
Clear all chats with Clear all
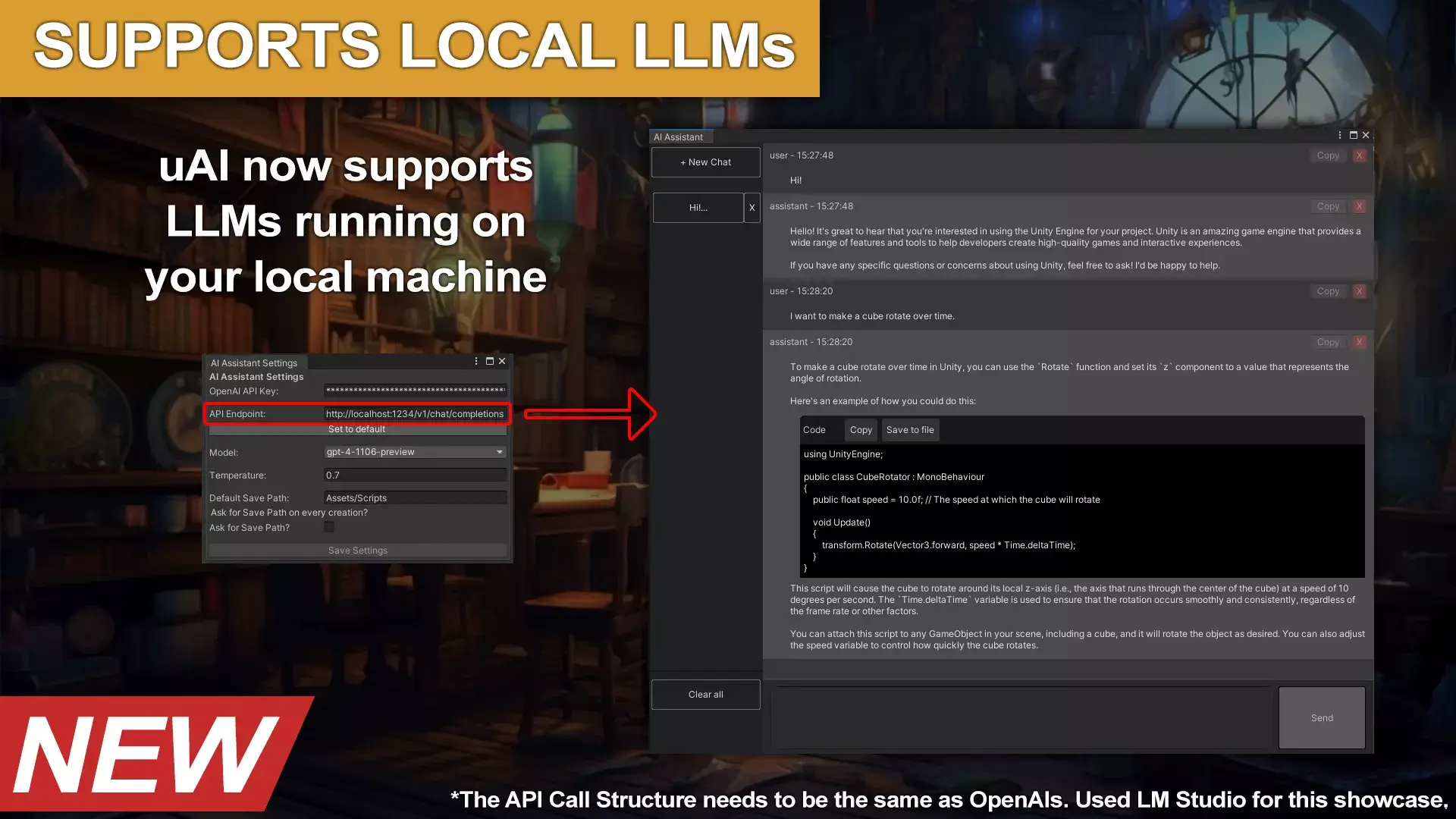coord(706,695)
